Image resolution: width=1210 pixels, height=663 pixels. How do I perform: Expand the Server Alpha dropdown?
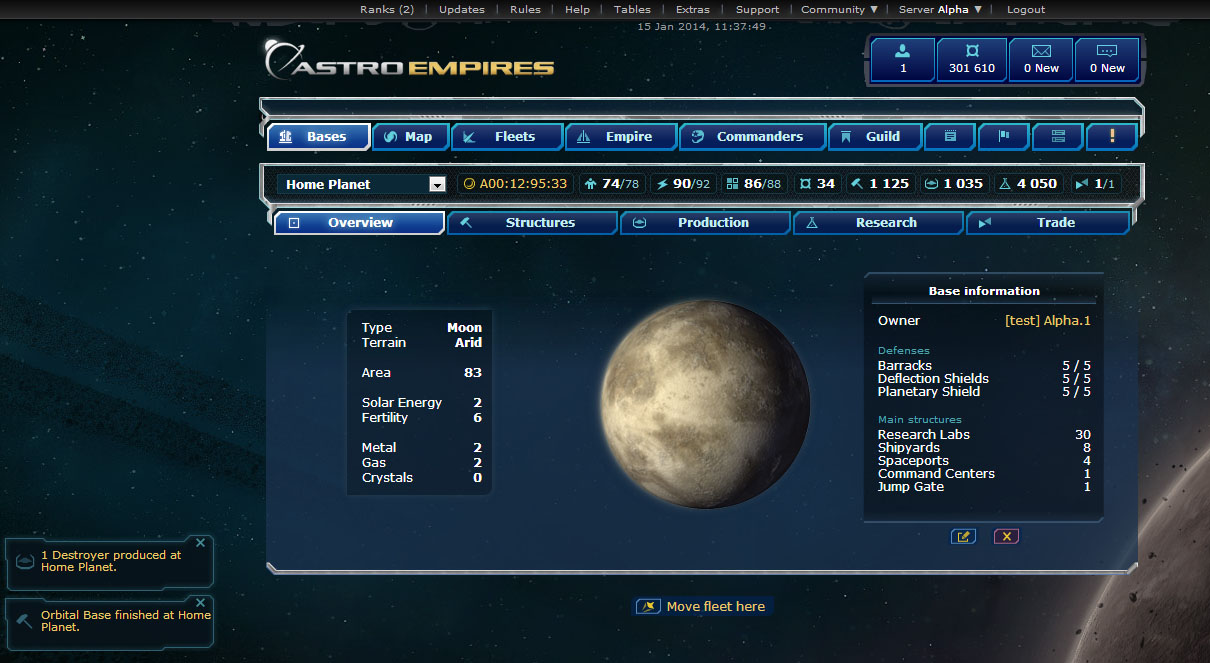coord(940,10)
